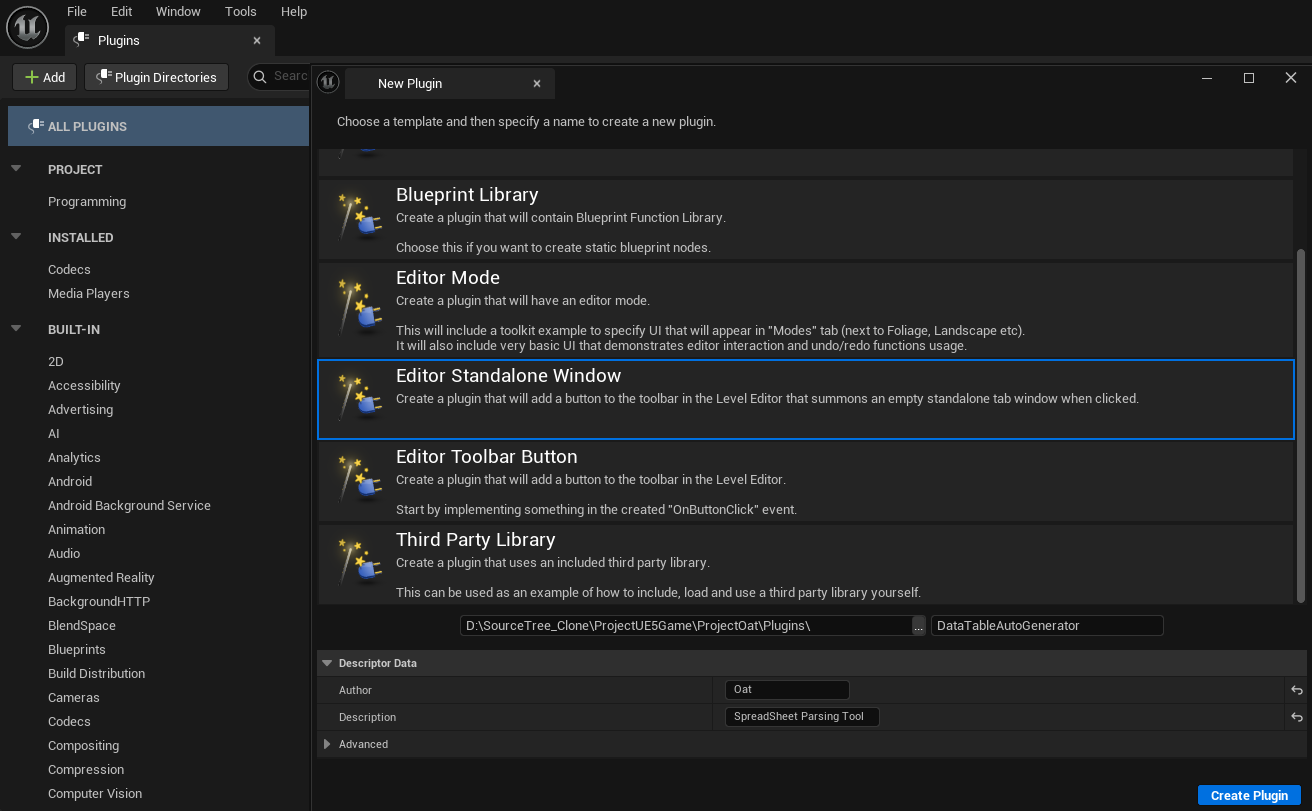Select Accessibility category
1312x811 pixels.
point(84,385)
